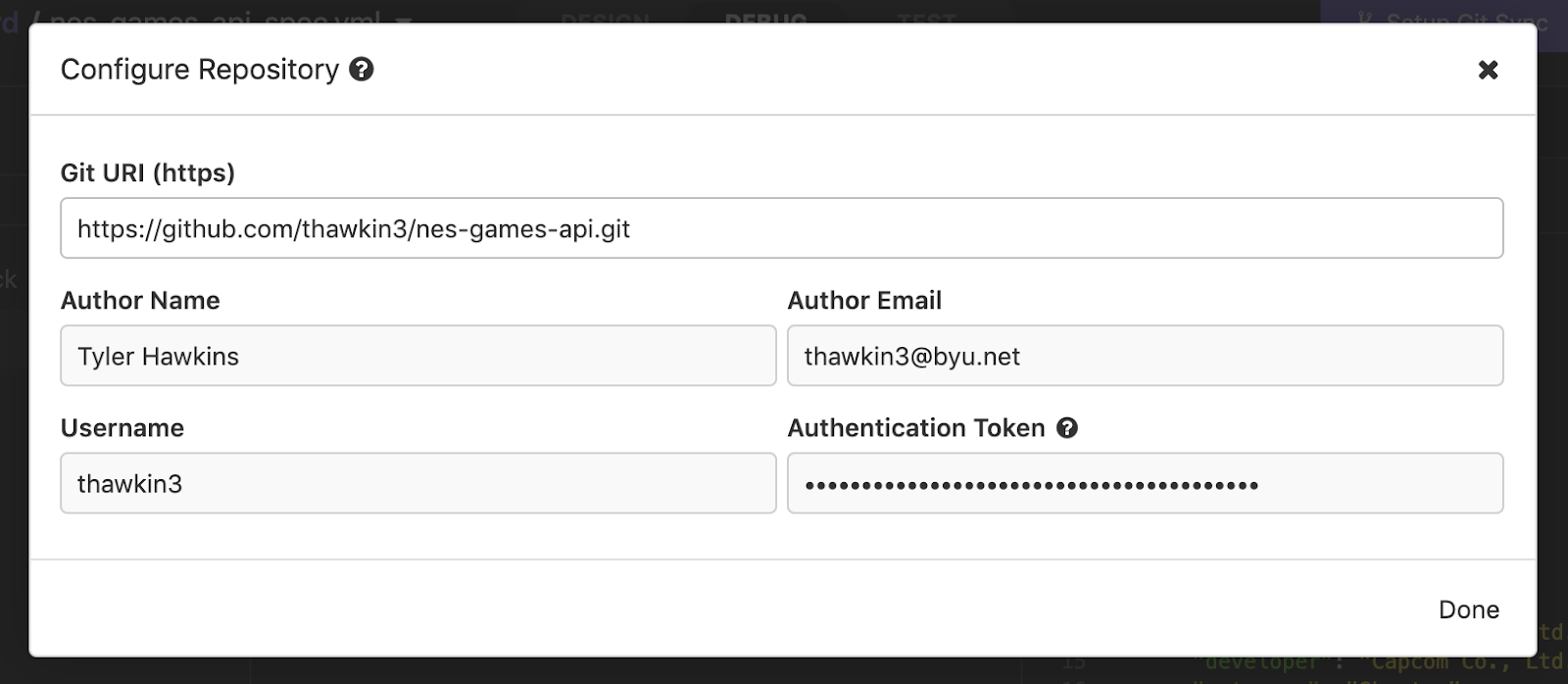This screenshot has height=684, width=1568.
Task: Click help icon next to Authentication Token
Action: coord(1067,428)
